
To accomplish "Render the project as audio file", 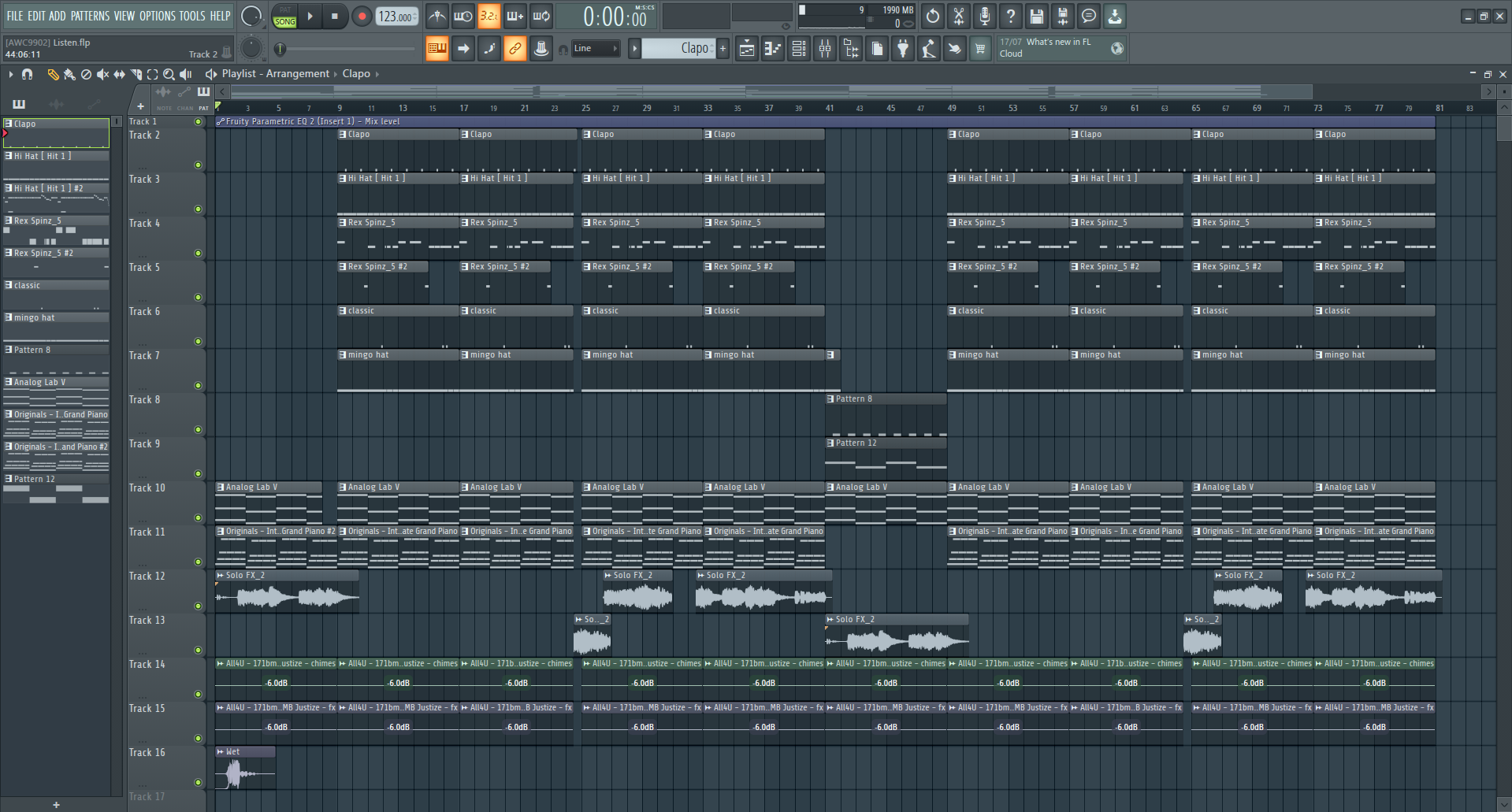I will pos(1063,16).
